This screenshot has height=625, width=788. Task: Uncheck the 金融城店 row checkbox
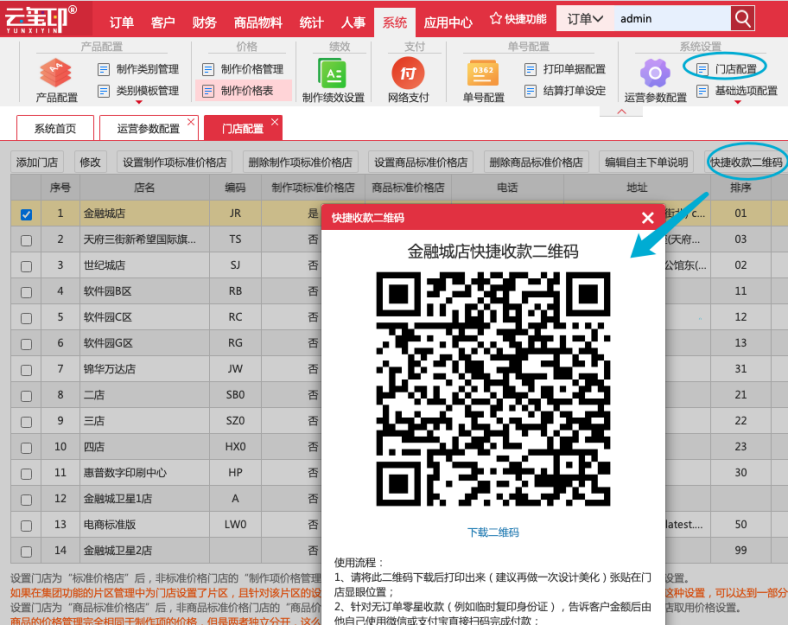[26, 215]
